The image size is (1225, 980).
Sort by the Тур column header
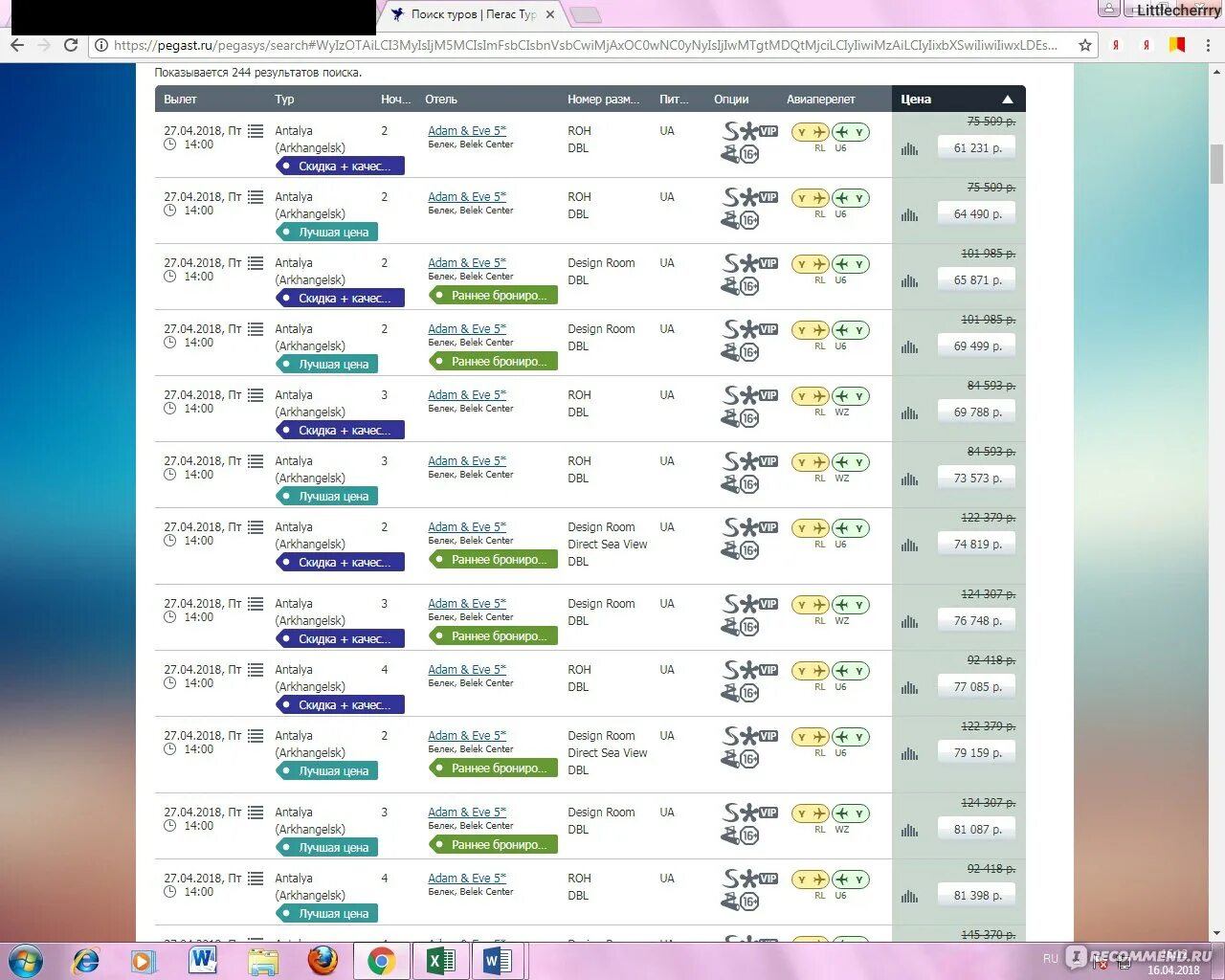tap(284, 100)
